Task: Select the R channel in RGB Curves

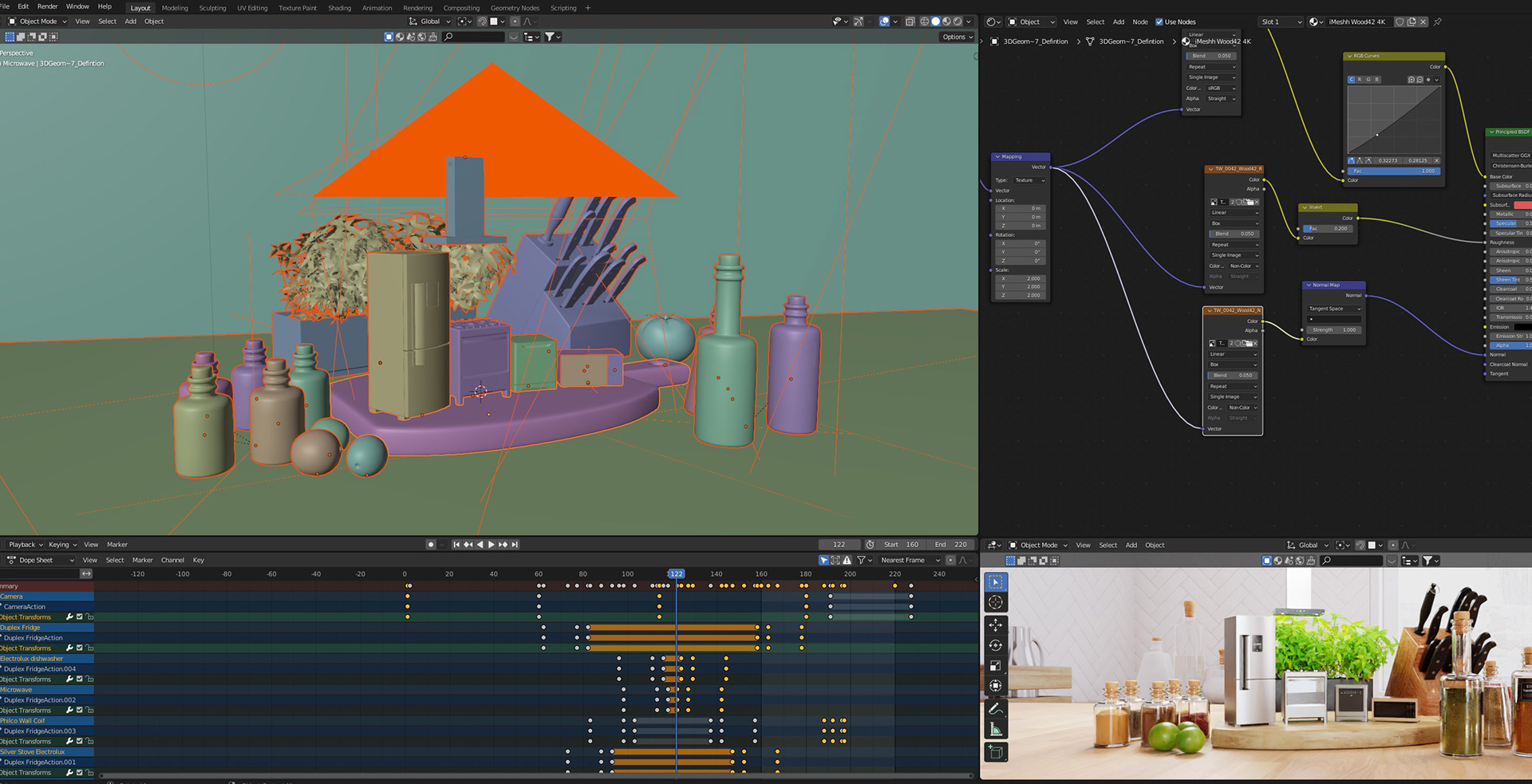Action: [1360, 80]
